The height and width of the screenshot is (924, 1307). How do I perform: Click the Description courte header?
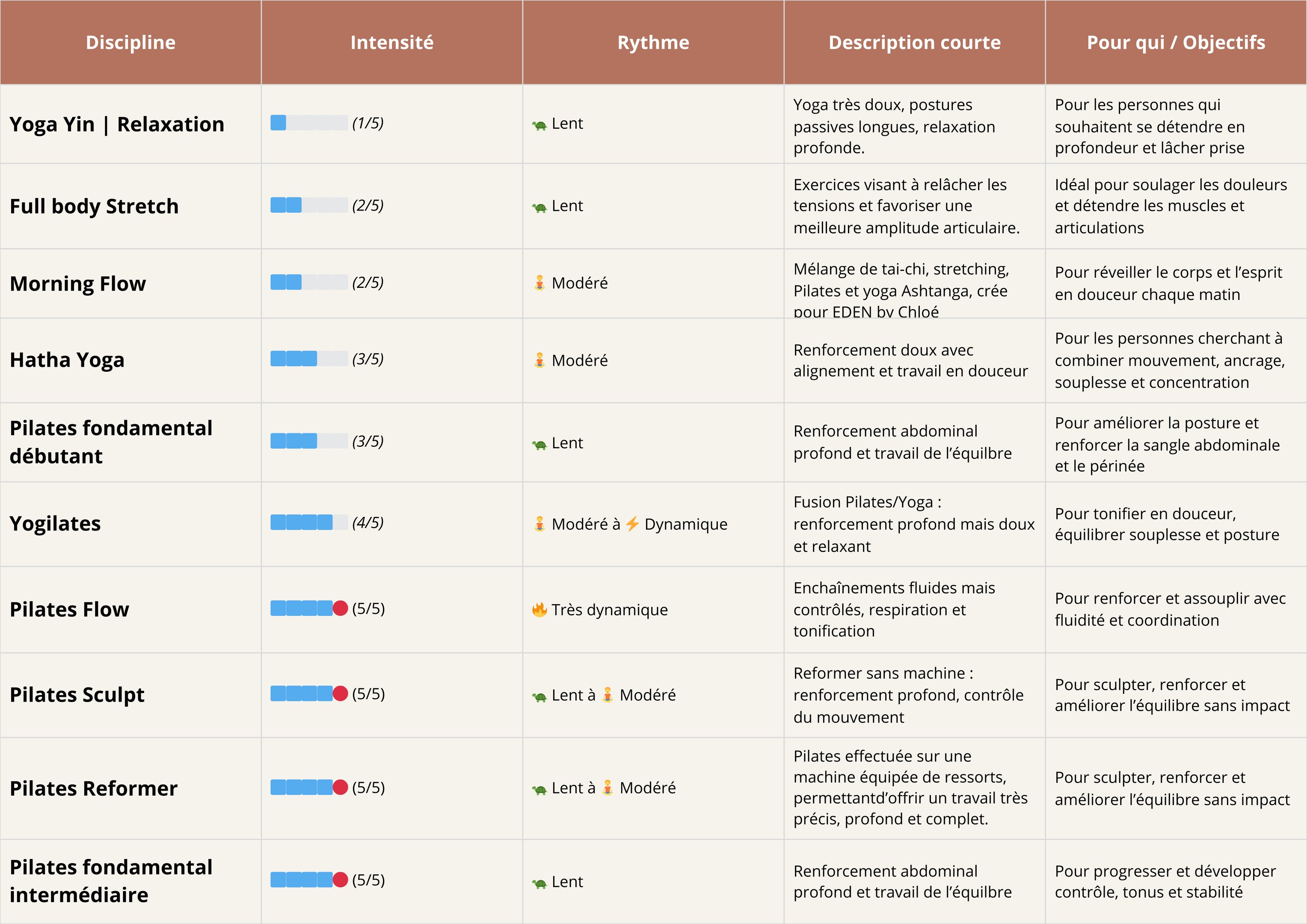914,43
